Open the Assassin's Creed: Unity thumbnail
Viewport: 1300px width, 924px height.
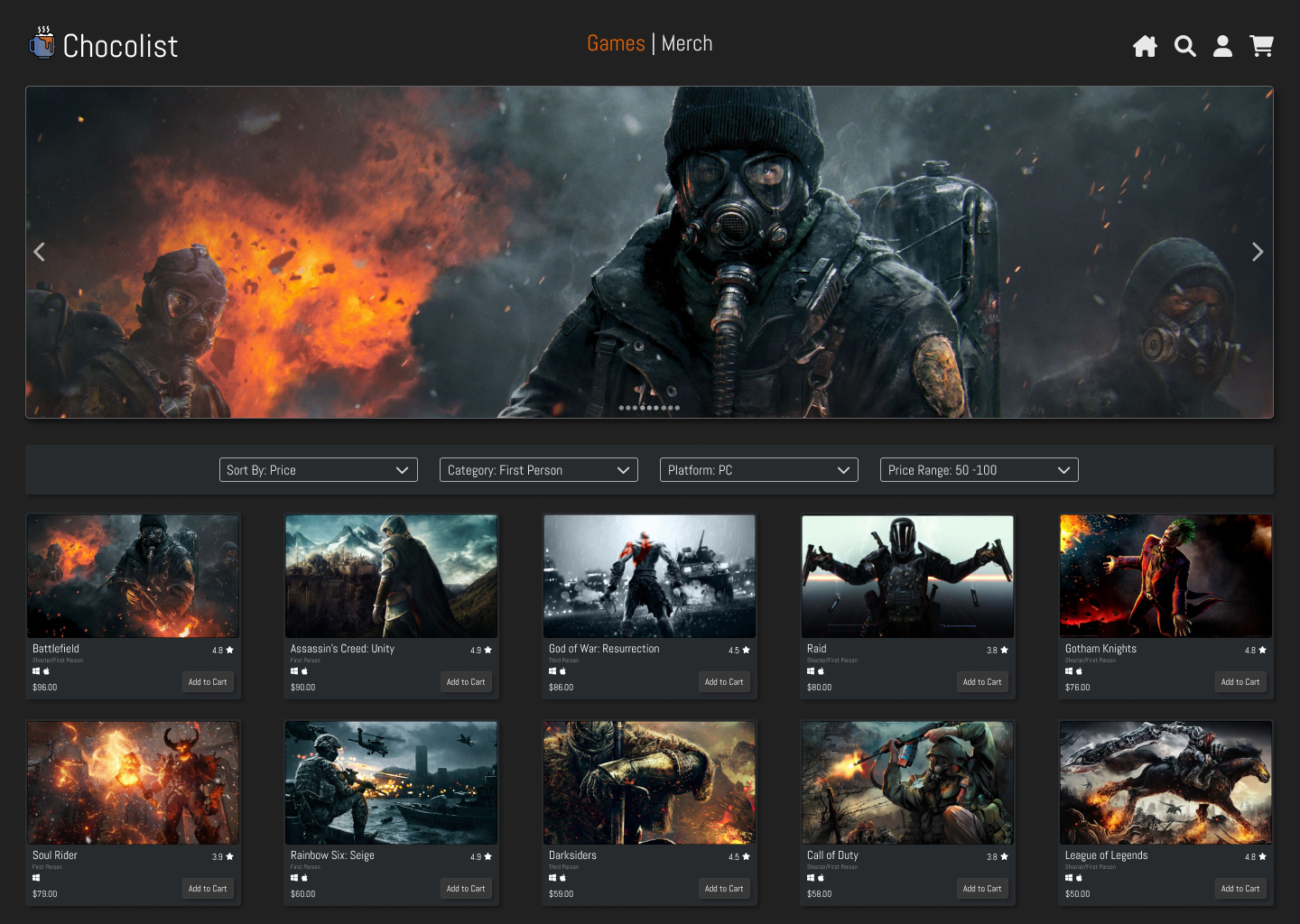tap(392, 577)
